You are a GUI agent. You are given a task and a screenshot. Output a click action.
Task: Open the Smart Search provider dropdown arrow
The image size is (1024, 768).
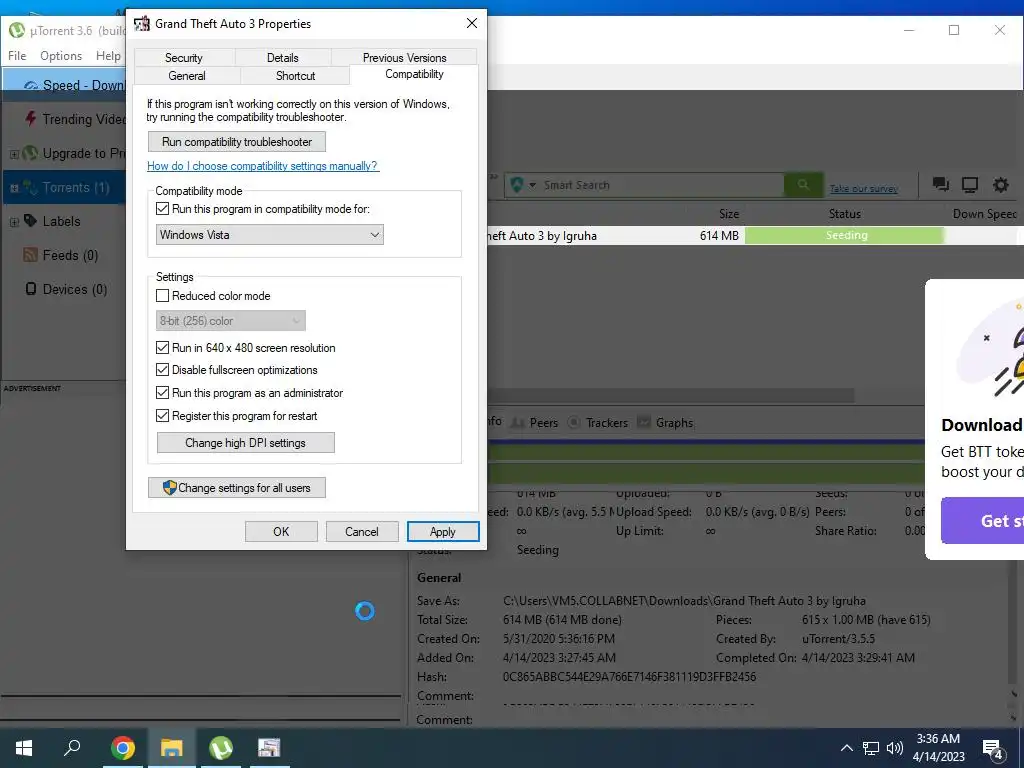(x=532, y=185)
